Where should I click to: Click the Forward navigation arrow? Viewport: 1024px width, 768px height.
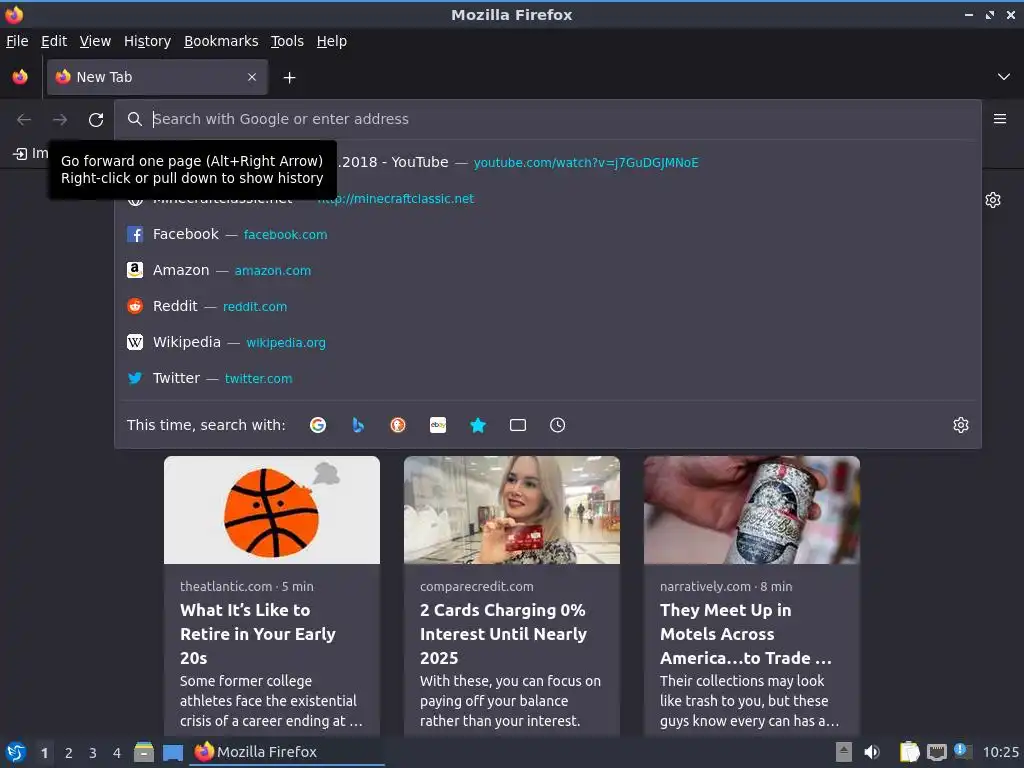60,120
